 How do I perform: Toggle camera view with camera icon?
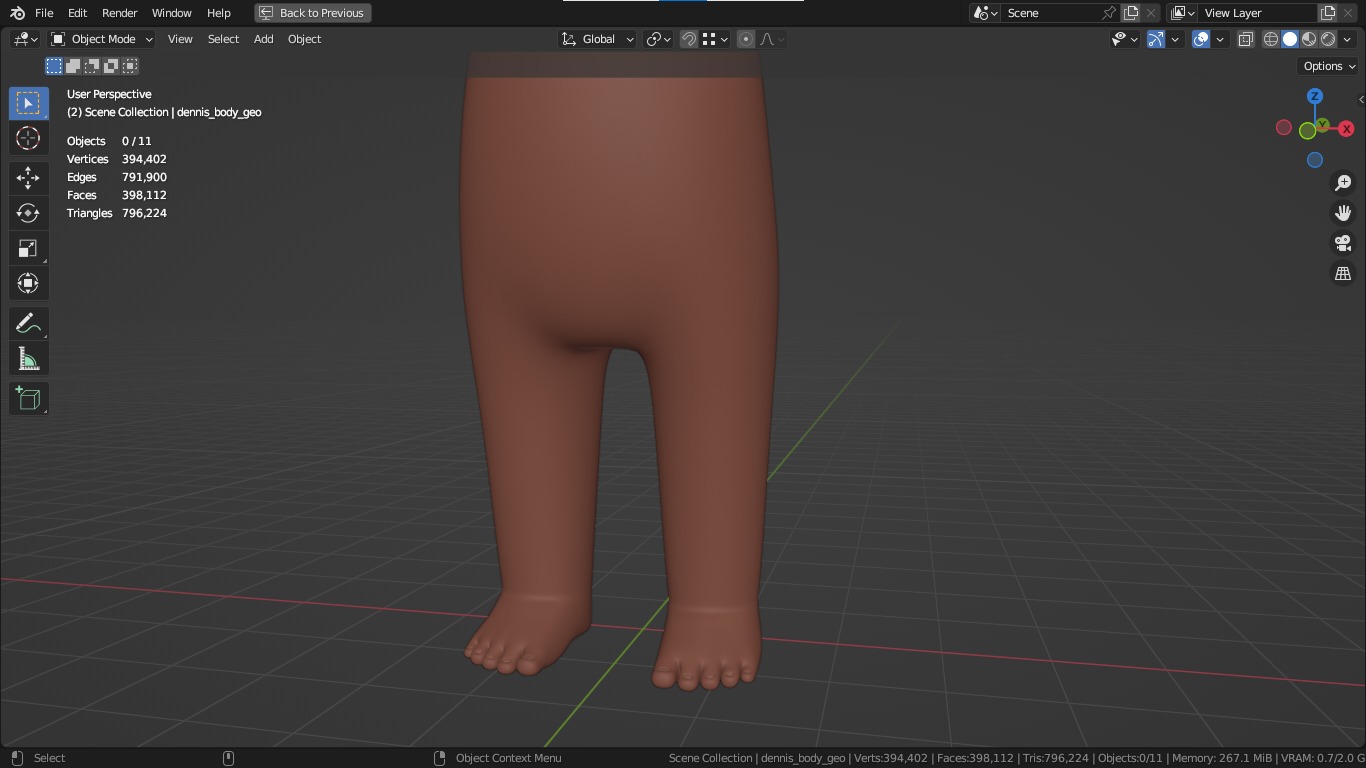pyautogui.click(x=1343, y=243)
